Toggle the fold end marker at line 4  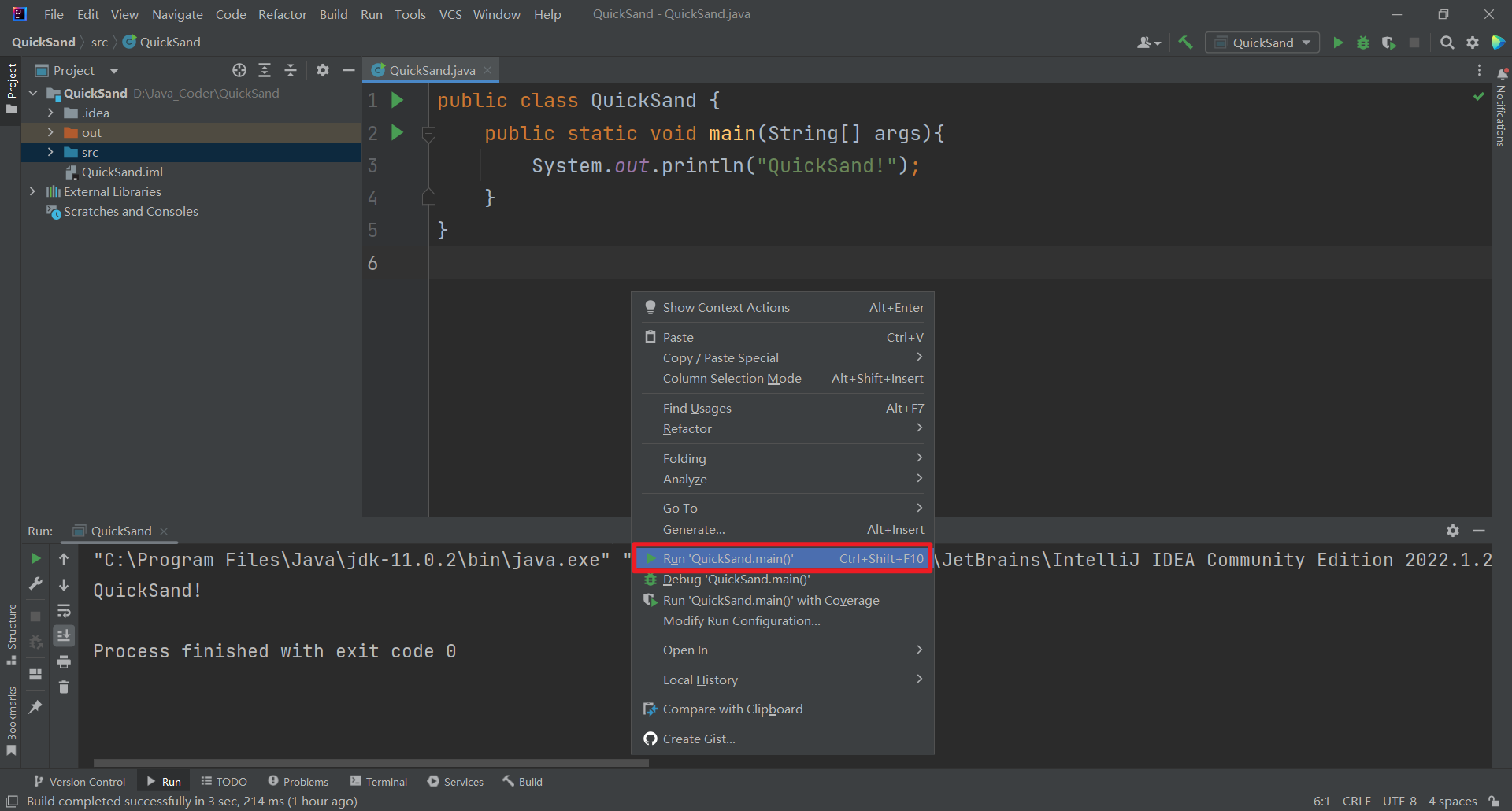pyautogui.click(x=428, y=197)
